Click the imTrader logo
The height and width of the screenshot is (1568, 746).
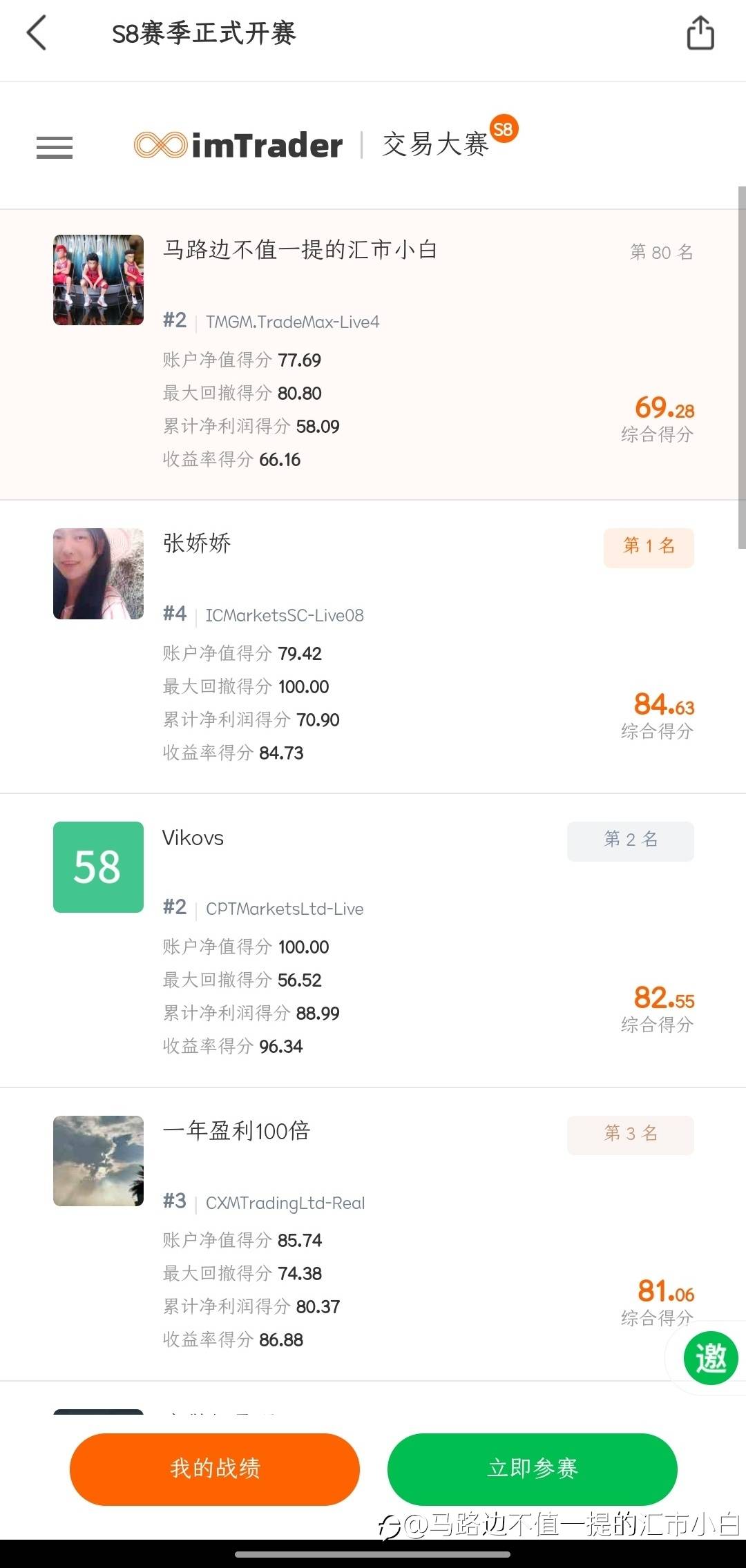[x=238, y=145]
